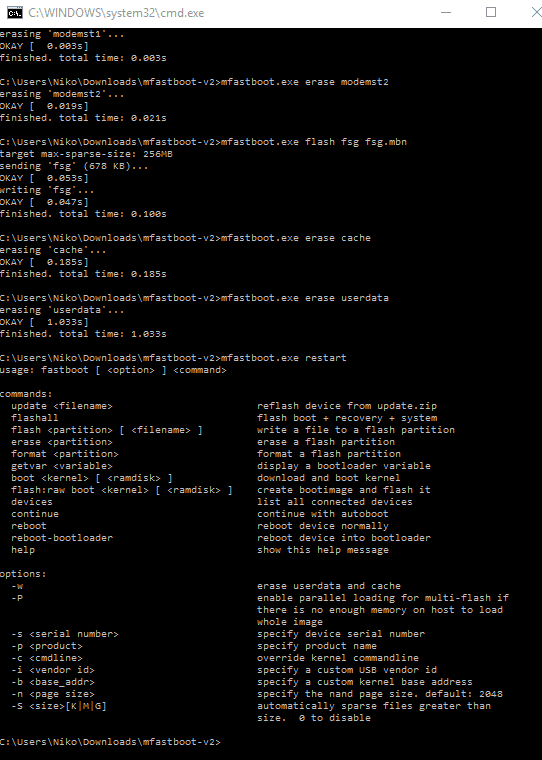Viewport: 542px width, 760px height.
Task: Minimize the cmd.exe window
Action: point(446,13)
